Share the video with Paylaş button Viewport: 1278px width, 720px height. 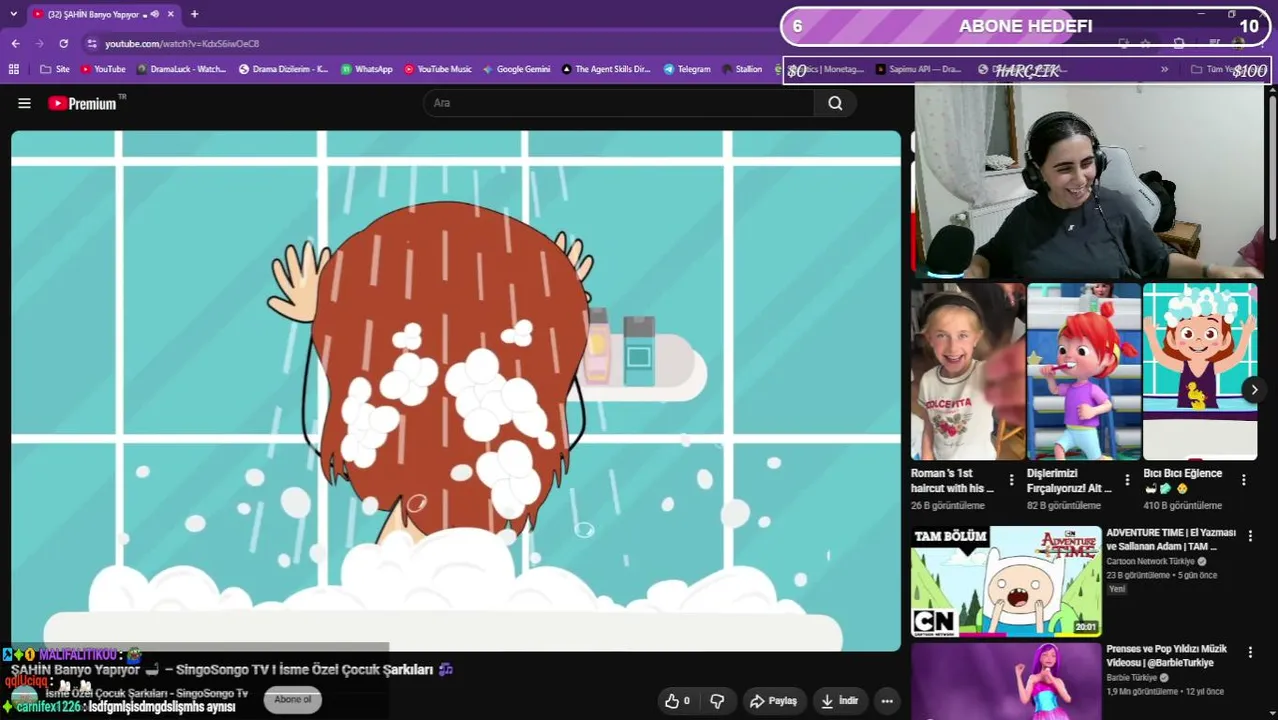pos(773,701)
